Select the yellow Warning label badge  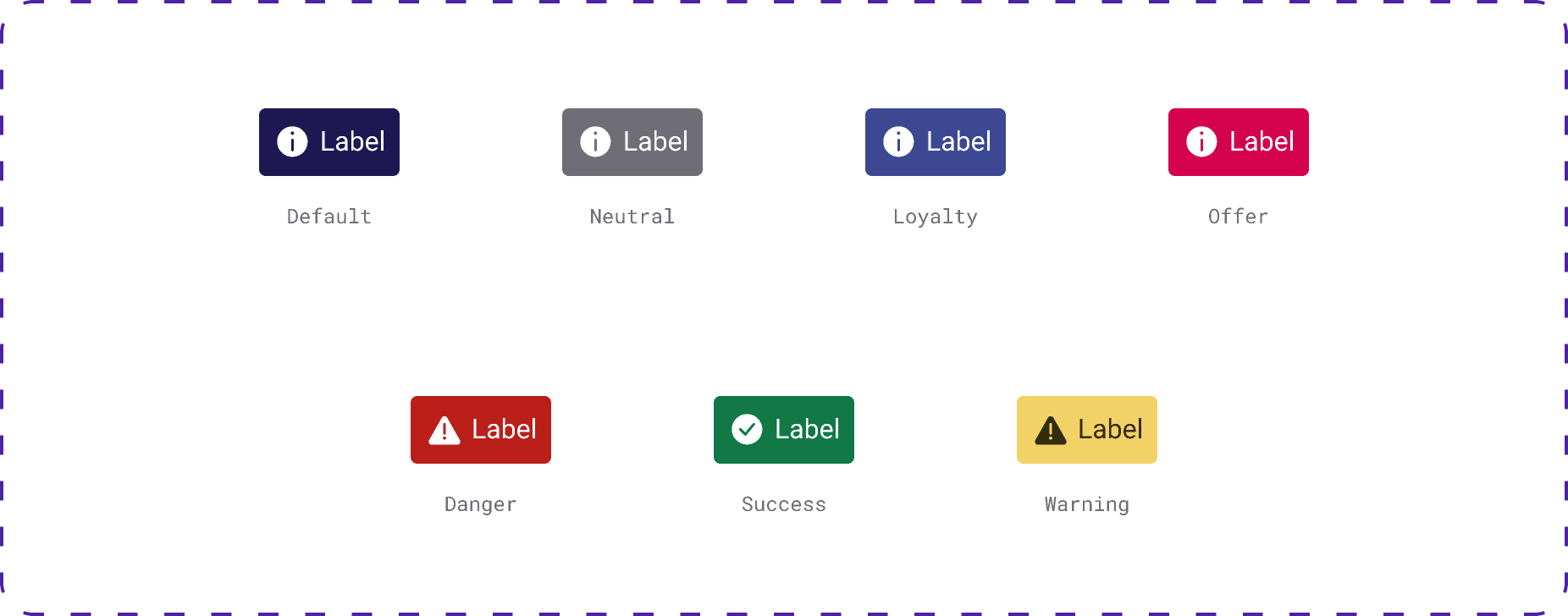(x=1087, y=430)
